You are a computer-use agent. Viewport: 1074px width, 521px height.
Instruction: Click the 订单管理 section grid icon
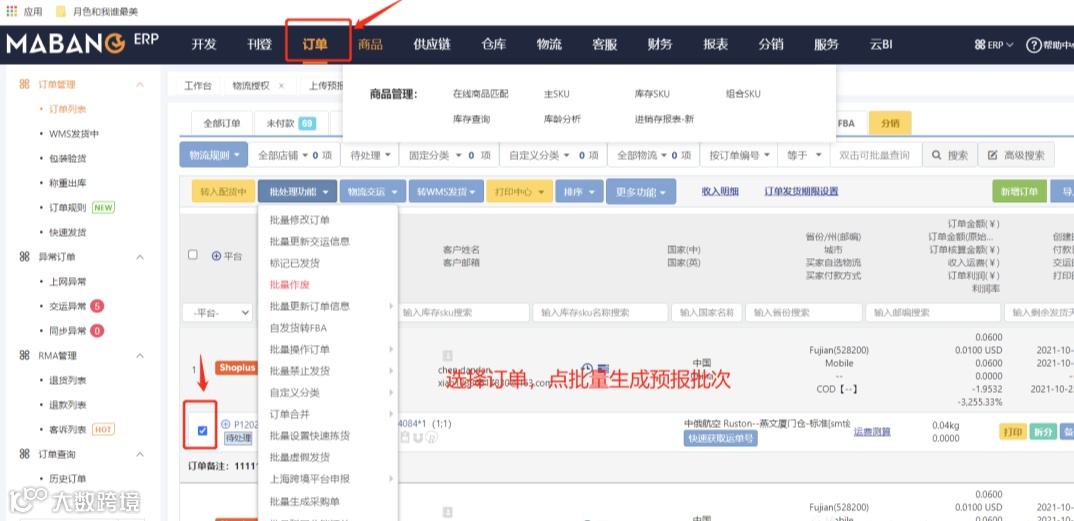(24, 84)
